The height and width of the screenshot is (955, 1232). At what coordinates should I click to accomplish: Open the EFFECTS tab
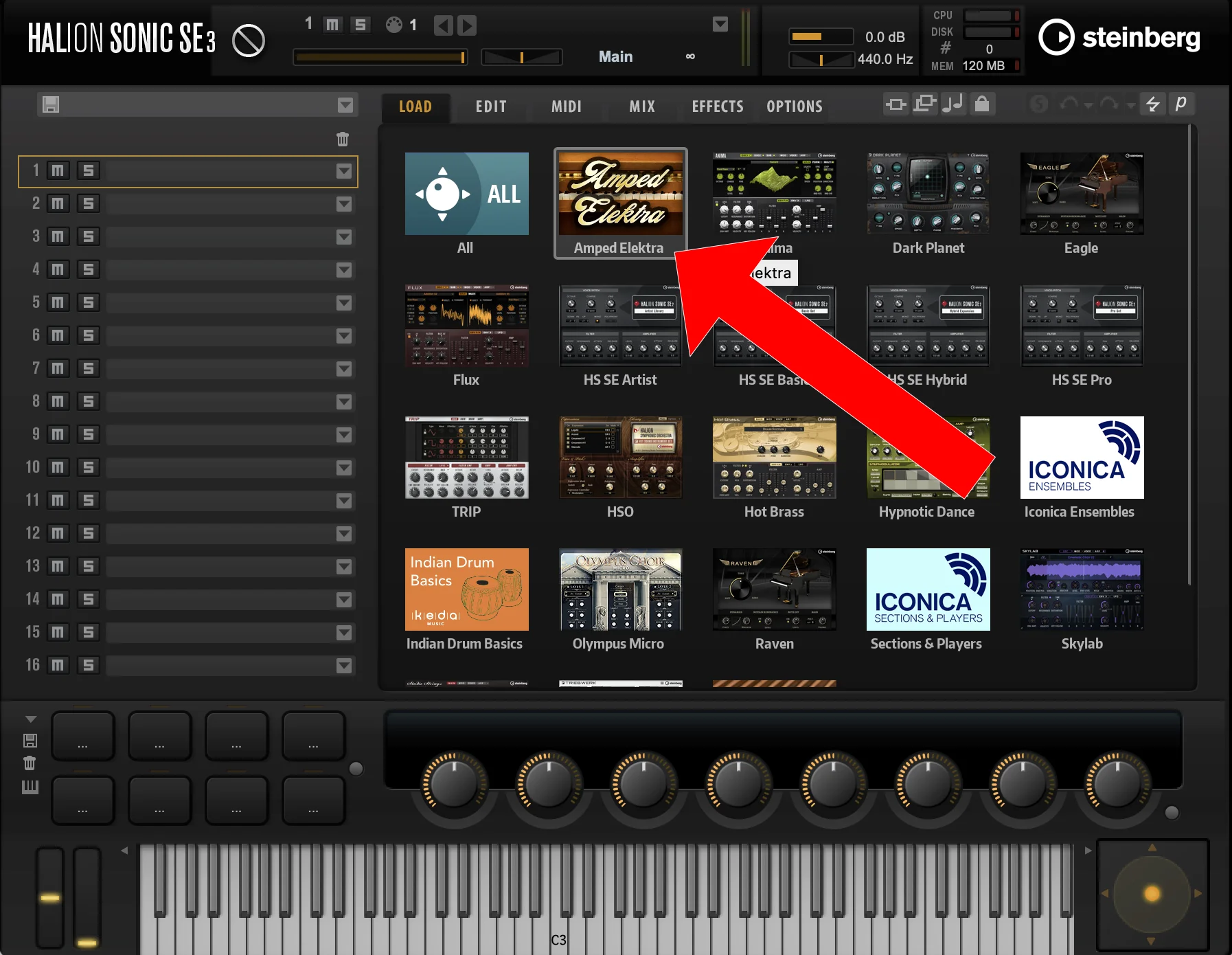point(718,106)
